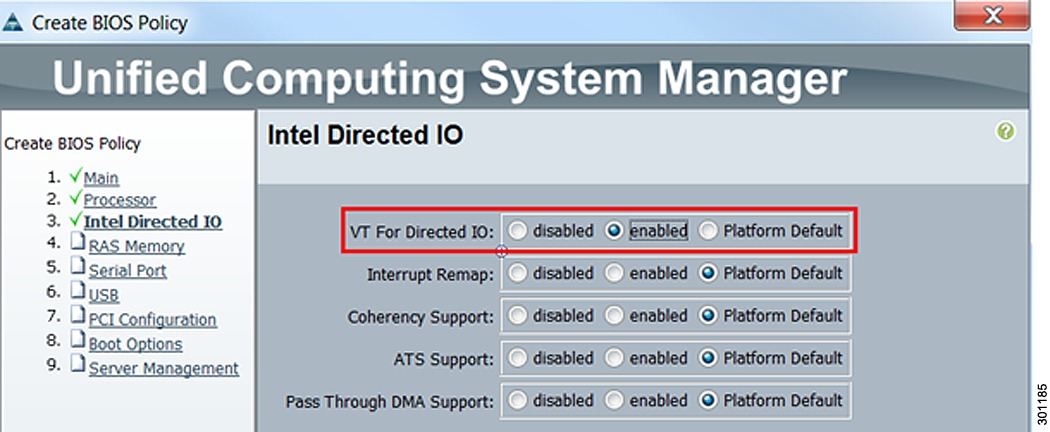Click the Cisco logo icon in title bar
This screenshot has height=432, width=1050.
(12, 22)
